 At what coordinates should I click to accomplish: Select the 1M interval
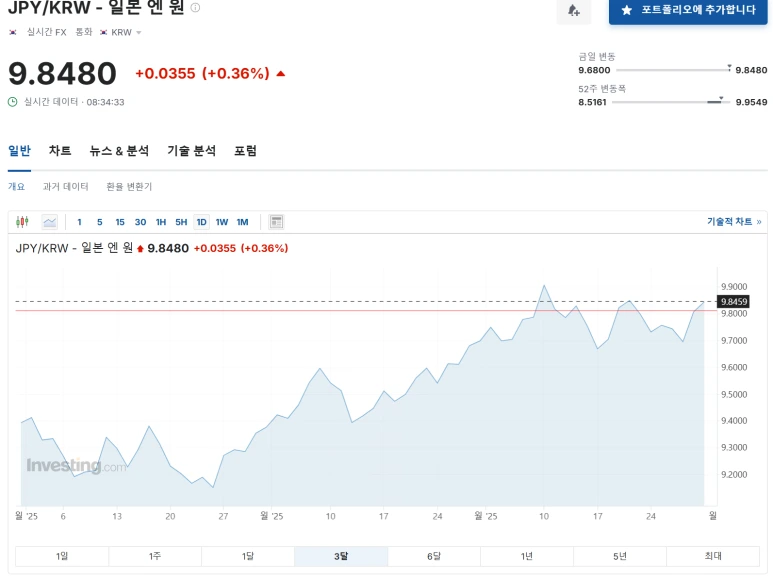(242, 222)
